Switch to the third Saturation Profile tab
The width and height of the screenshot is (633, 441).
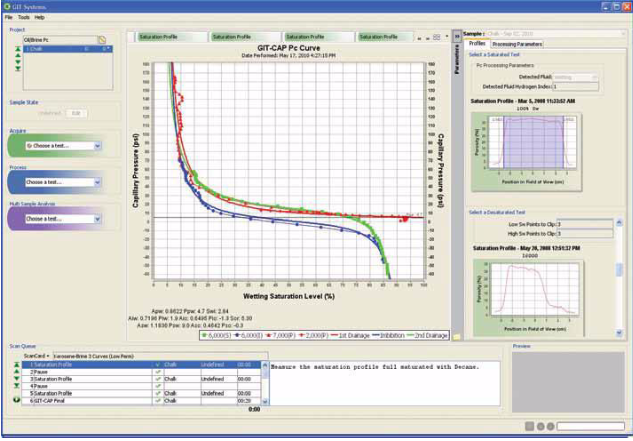click(319, 37)
